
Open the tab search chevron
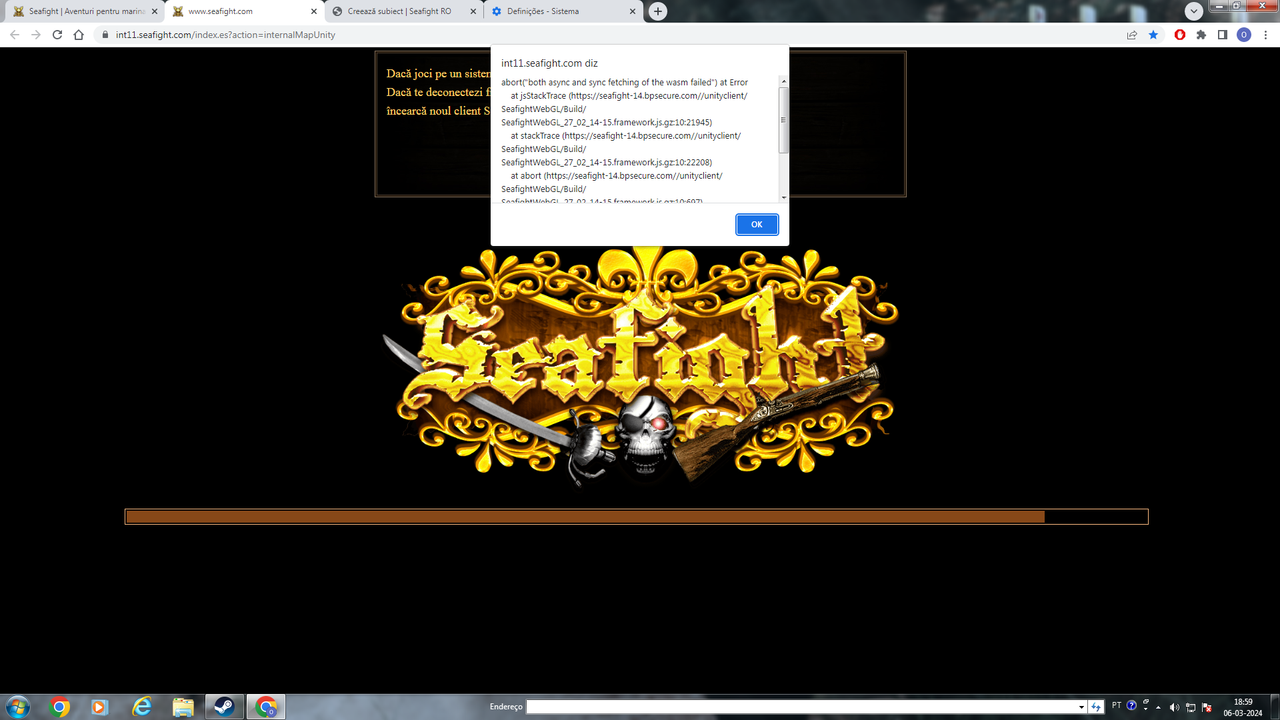[x=1193, y=11]
